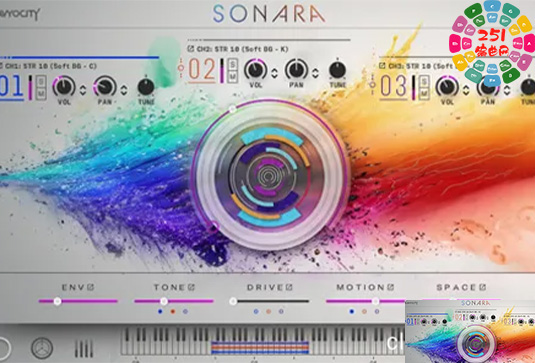Click channel 01 VOL knob
535x363 pixels.
coord(64,86)
